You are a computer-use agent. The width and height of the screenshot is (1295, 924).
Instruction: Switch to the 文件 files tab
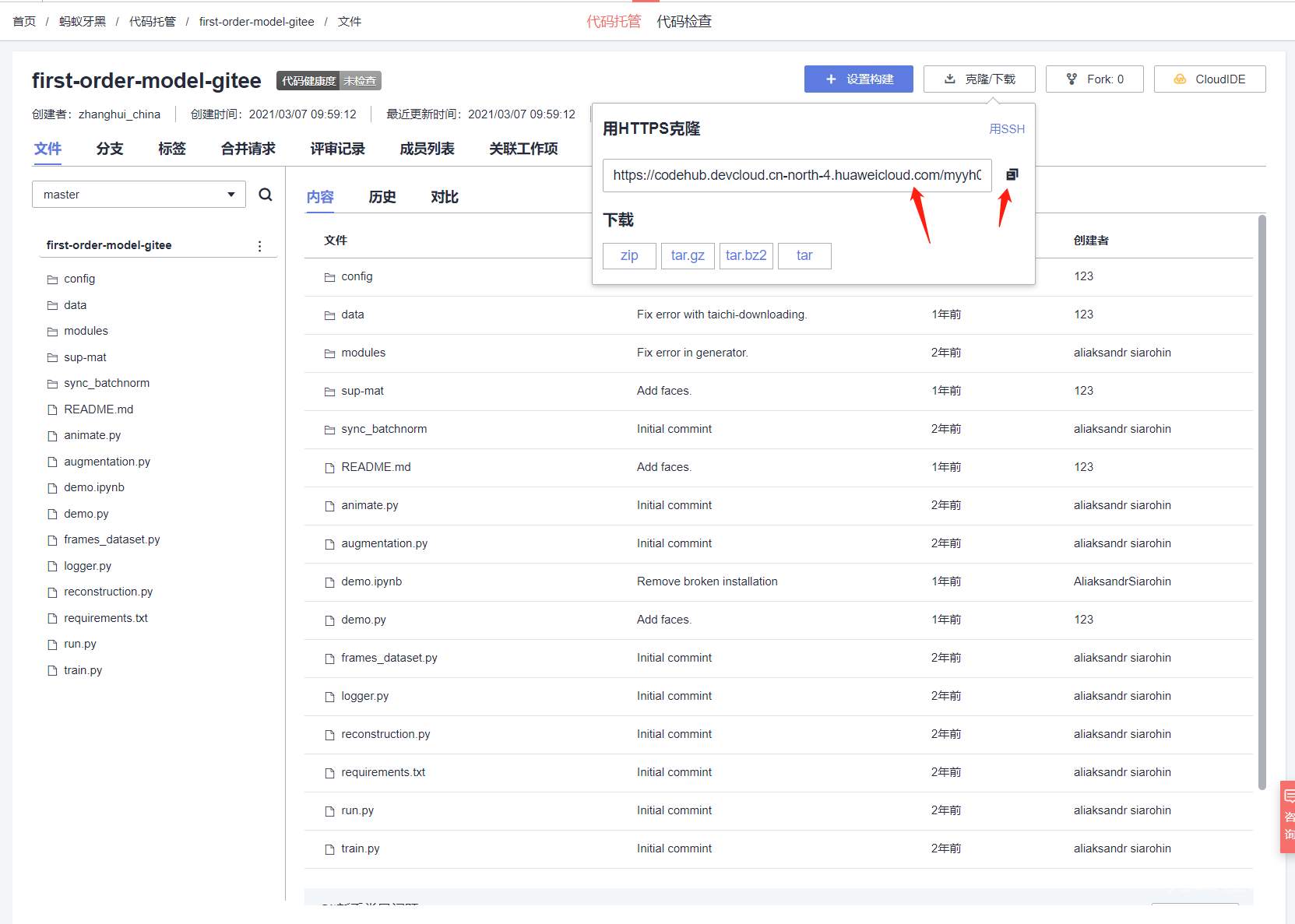click(48, 149)
